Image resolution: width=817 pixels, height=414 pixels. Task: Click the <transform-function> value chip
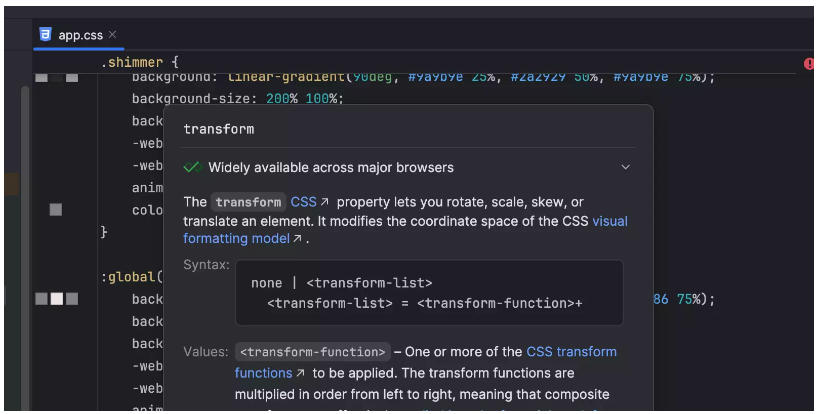pos(313,352)
